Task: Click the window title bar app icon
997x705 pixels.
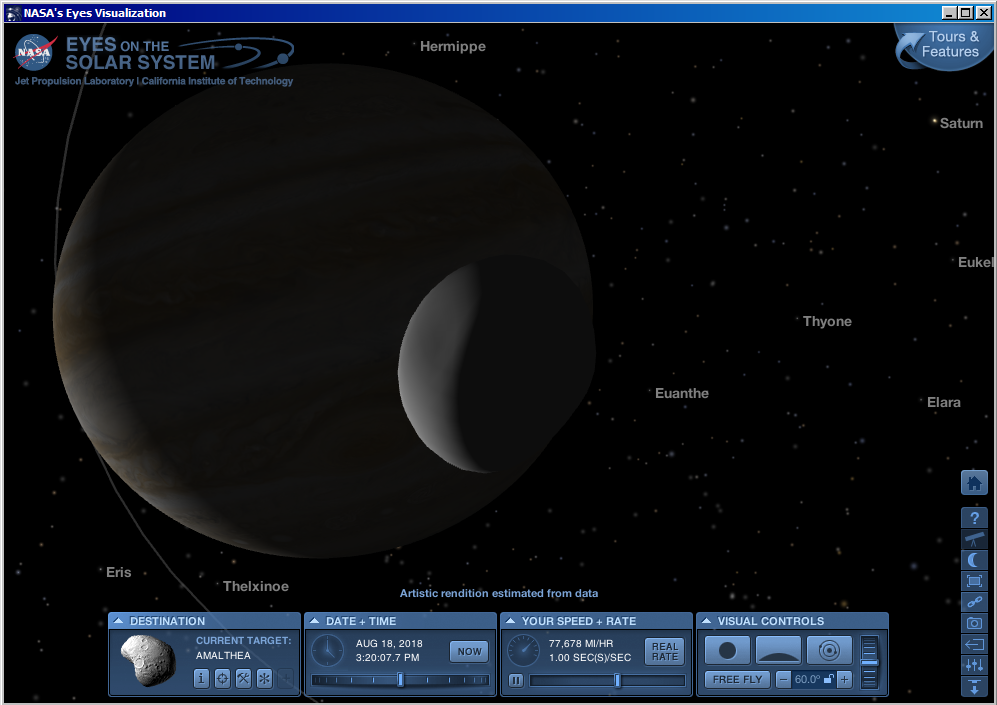Action: (x=13, y=13)
